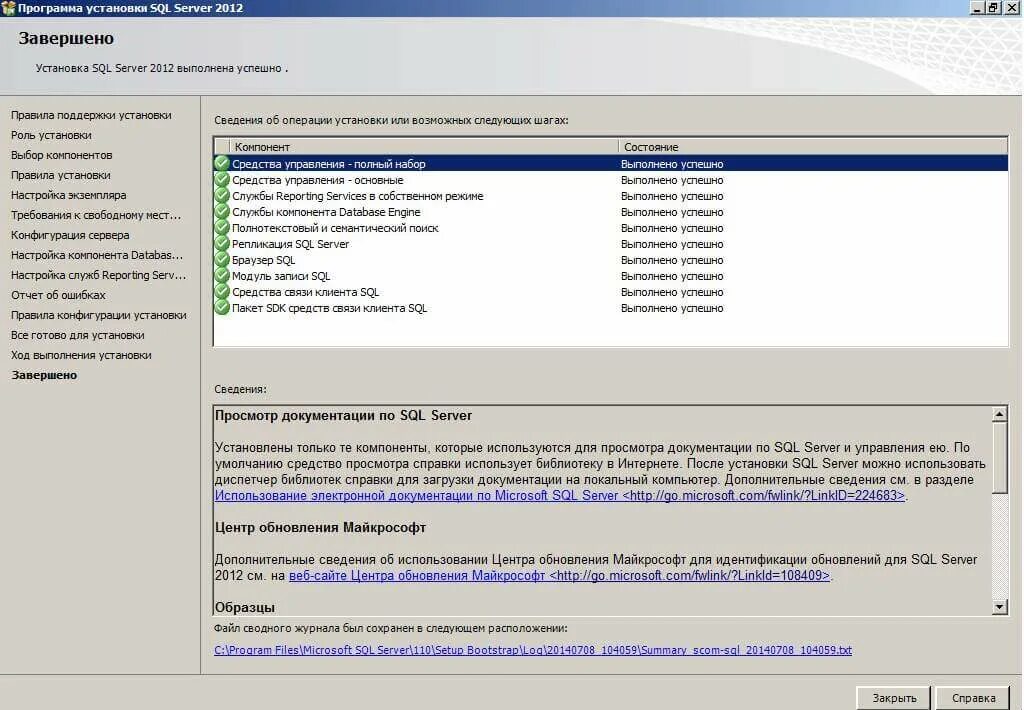This screenshot has width=1024, height=710.
Task: Click the Выполнено успешно status for Браузер SQL
Action: [672, 260]
